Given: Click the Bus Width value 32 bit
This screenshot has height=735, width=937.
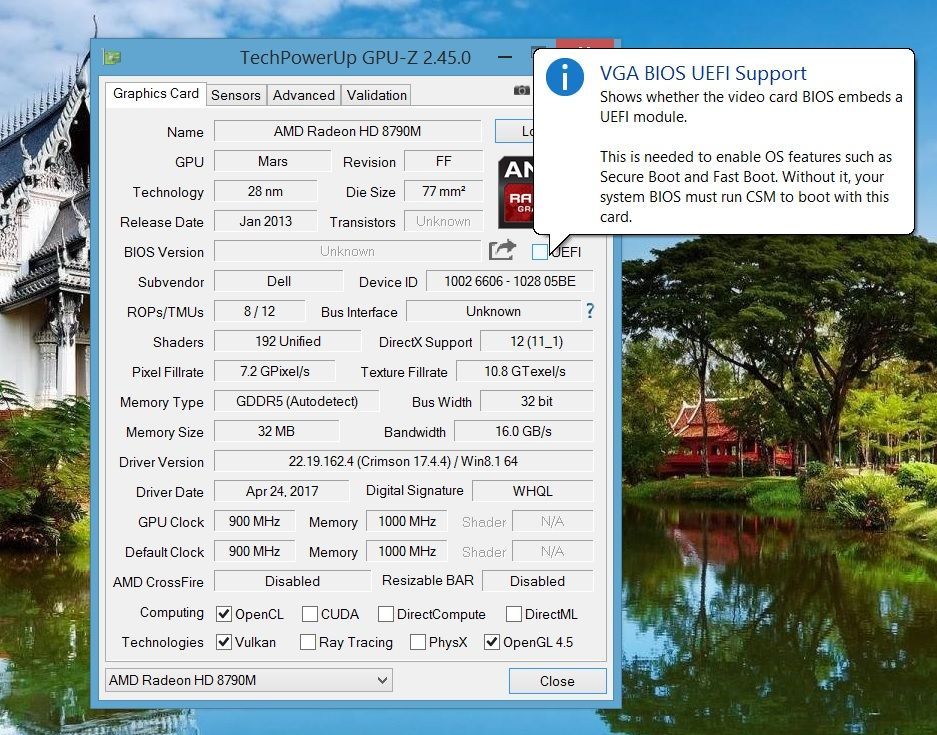Looking at the screenshot, I should pos(537,401).
